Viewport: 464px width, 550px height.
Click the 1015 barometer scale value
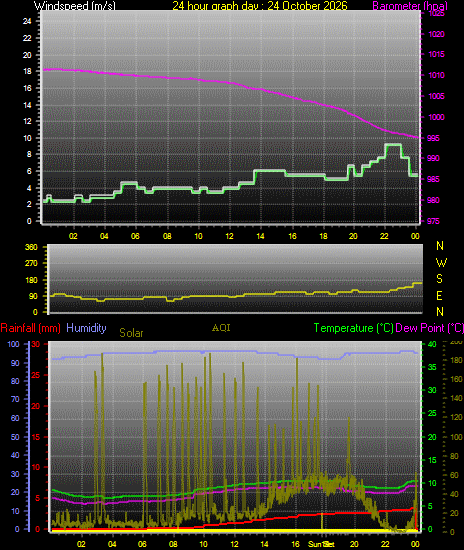437,54
